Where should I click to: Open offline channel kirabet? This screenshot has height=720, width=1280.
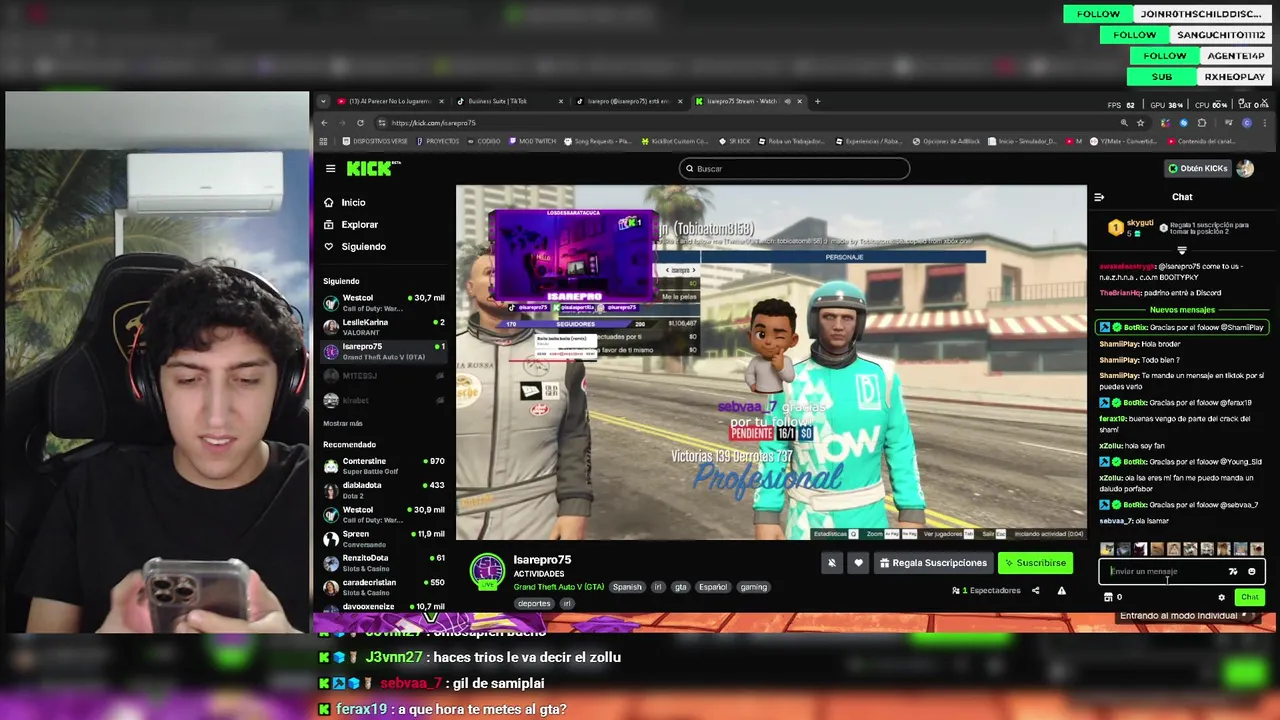(x=384, y=400)
